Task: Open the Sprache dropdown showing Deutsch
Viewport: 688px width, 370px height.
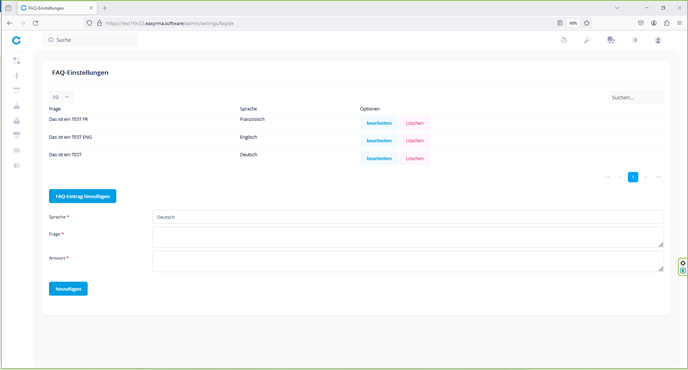Action: 408,217
